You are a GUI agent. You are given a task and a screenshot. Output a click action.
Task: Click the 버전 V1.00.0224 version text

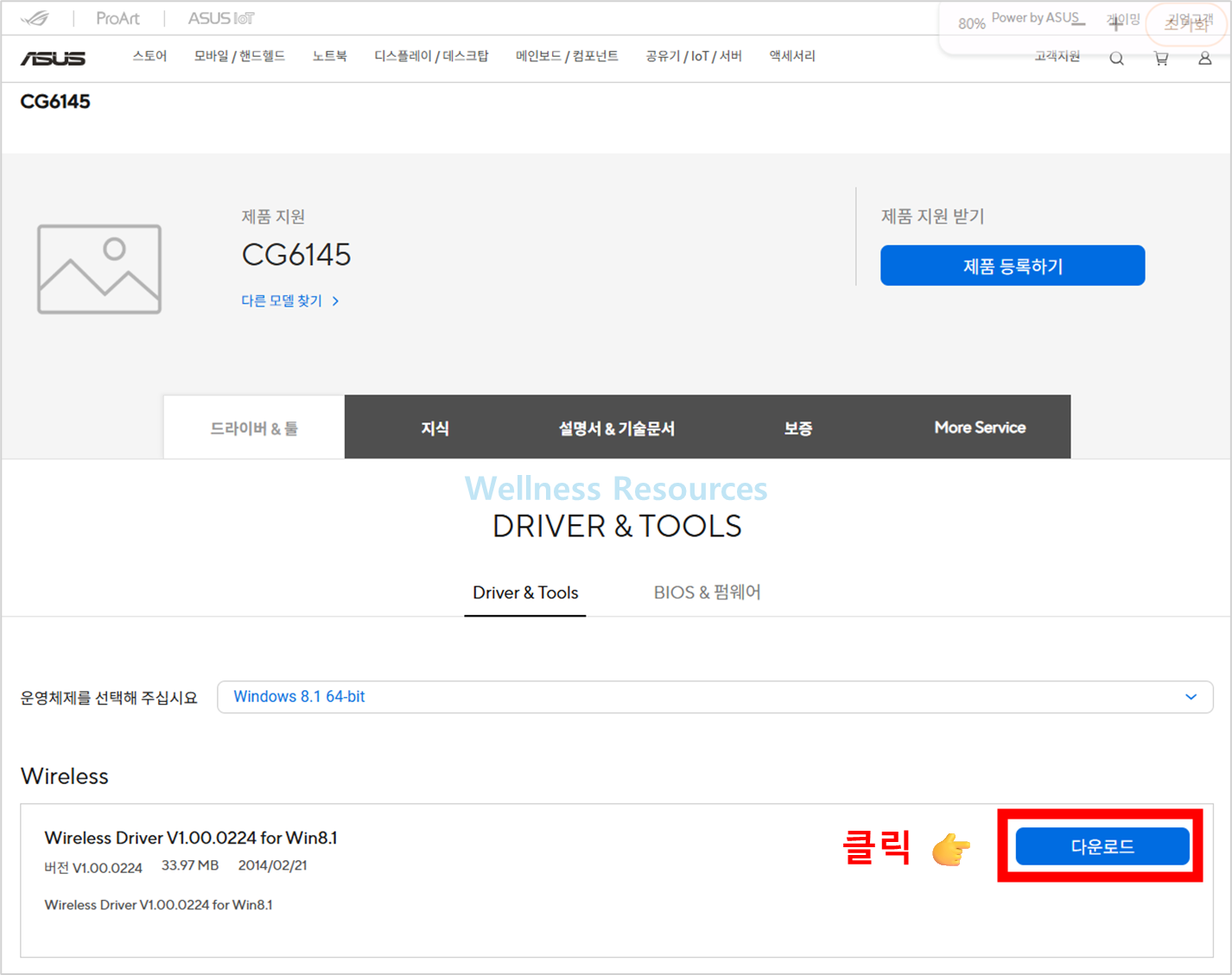click(93, 867)
